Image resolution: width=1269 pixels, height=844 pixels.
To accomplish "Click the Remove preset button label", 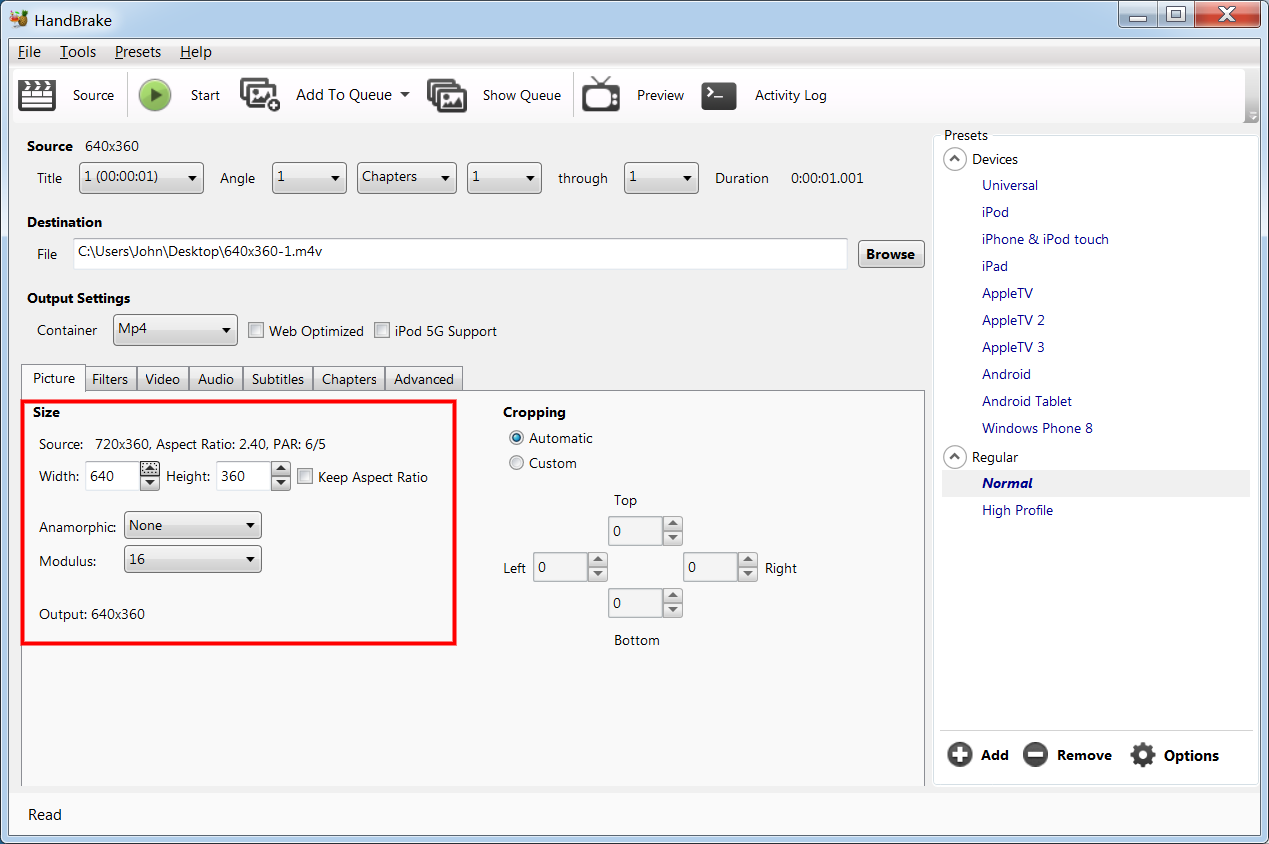I will tap(1084, 755).
